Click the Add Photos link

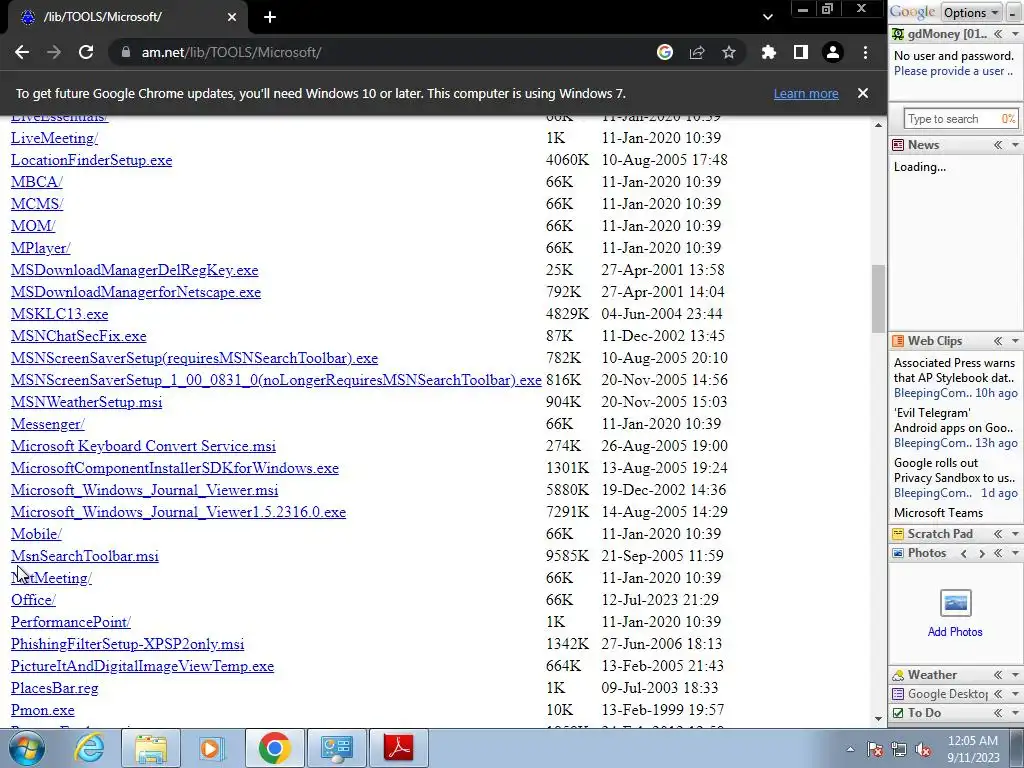(955, 632)
